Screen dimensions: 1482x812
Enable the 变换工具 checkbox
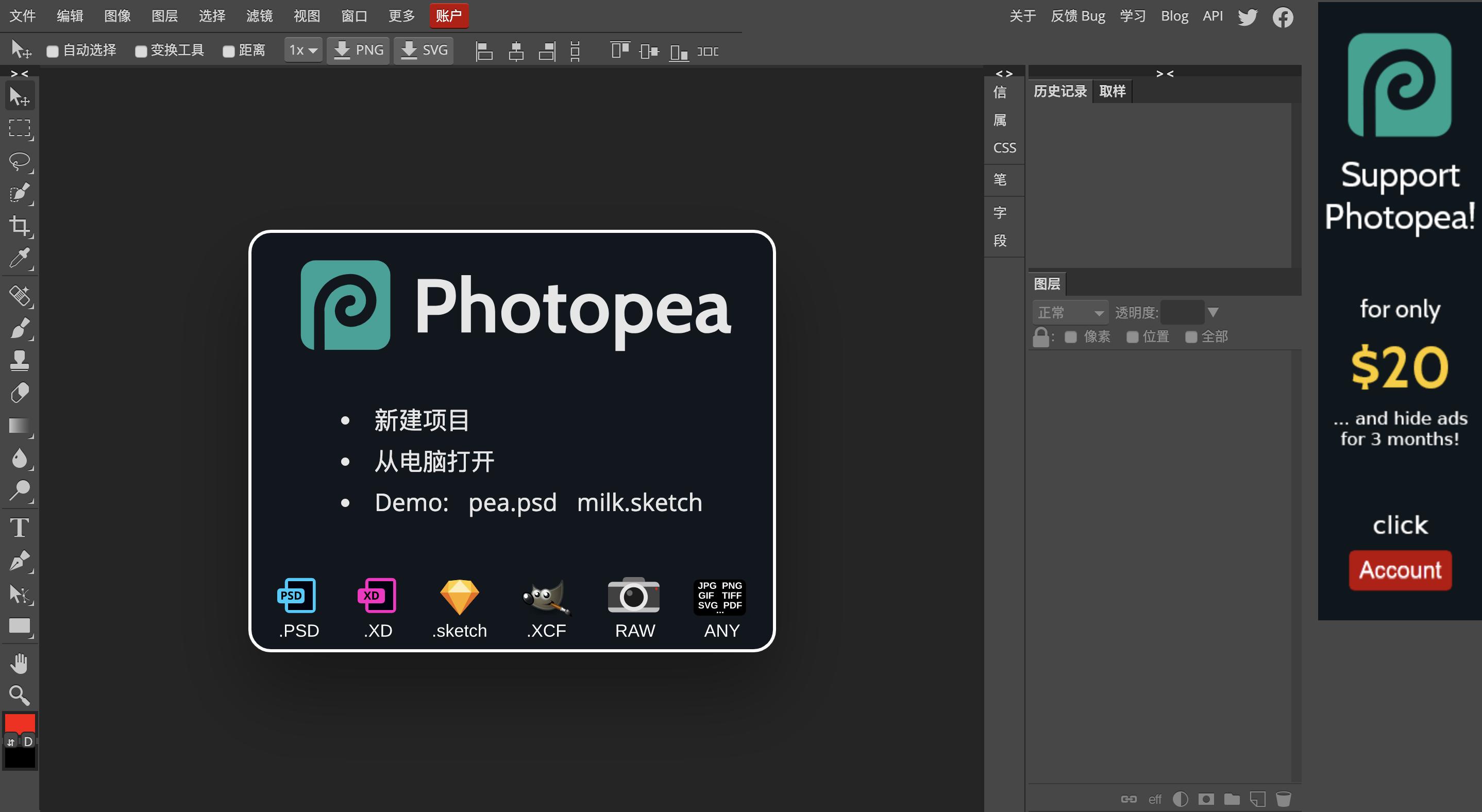pyautogui.click(x=141, y=50)
